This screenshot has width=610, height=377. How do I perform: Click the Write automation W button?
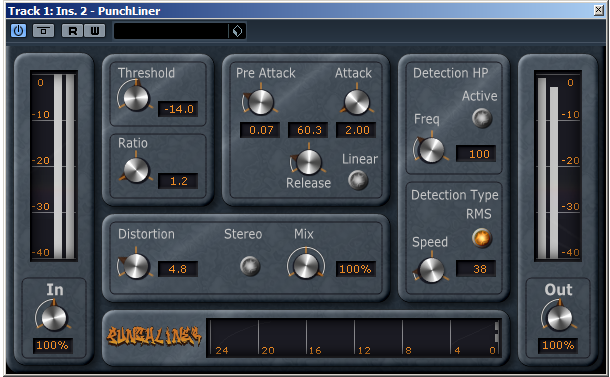[x=95, y=31]
